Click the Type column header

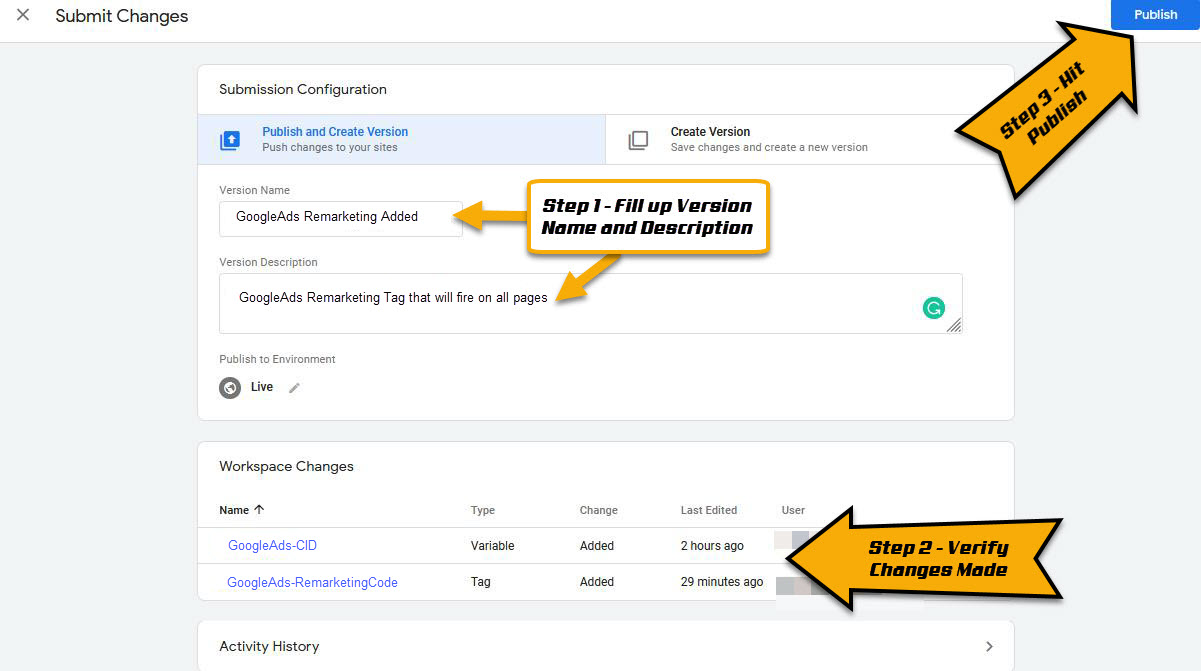(483, 510)
